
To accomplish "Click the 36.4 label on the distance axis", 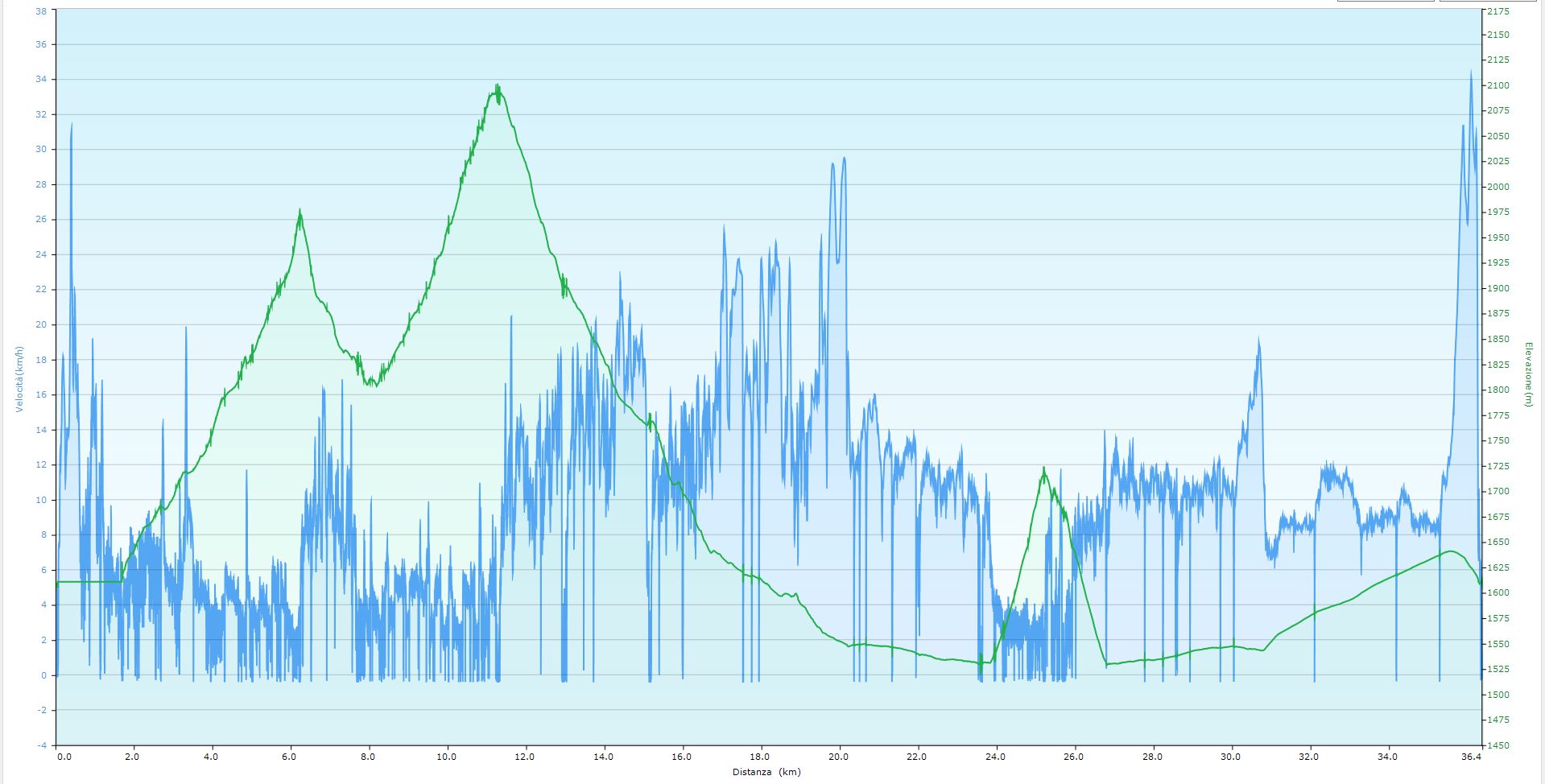I will click(x=1470, y=757).
